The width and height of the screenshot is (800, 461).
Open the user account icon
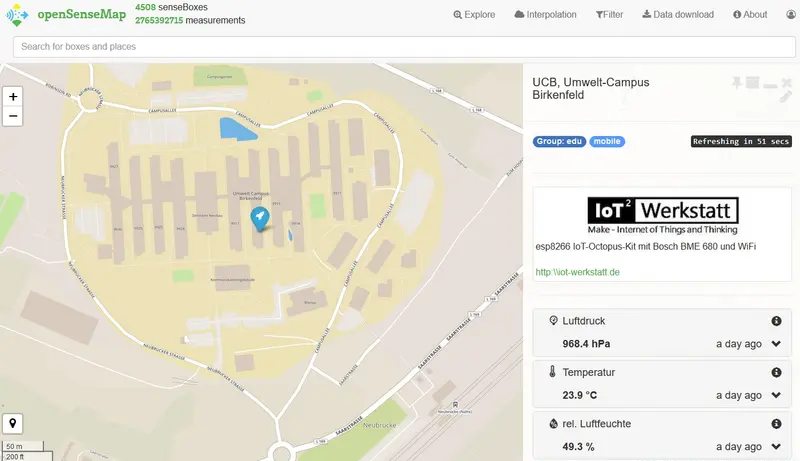click(x=790, y=15)
